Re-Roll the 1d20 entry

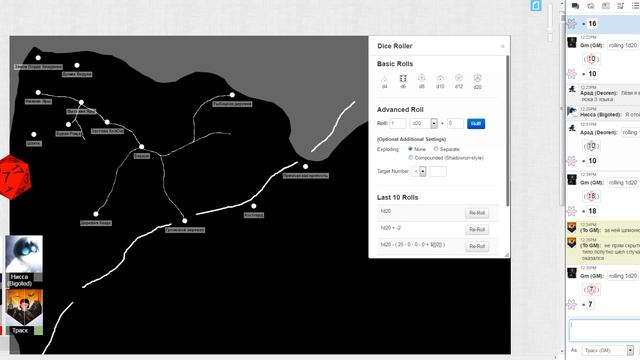coord(477,213)
